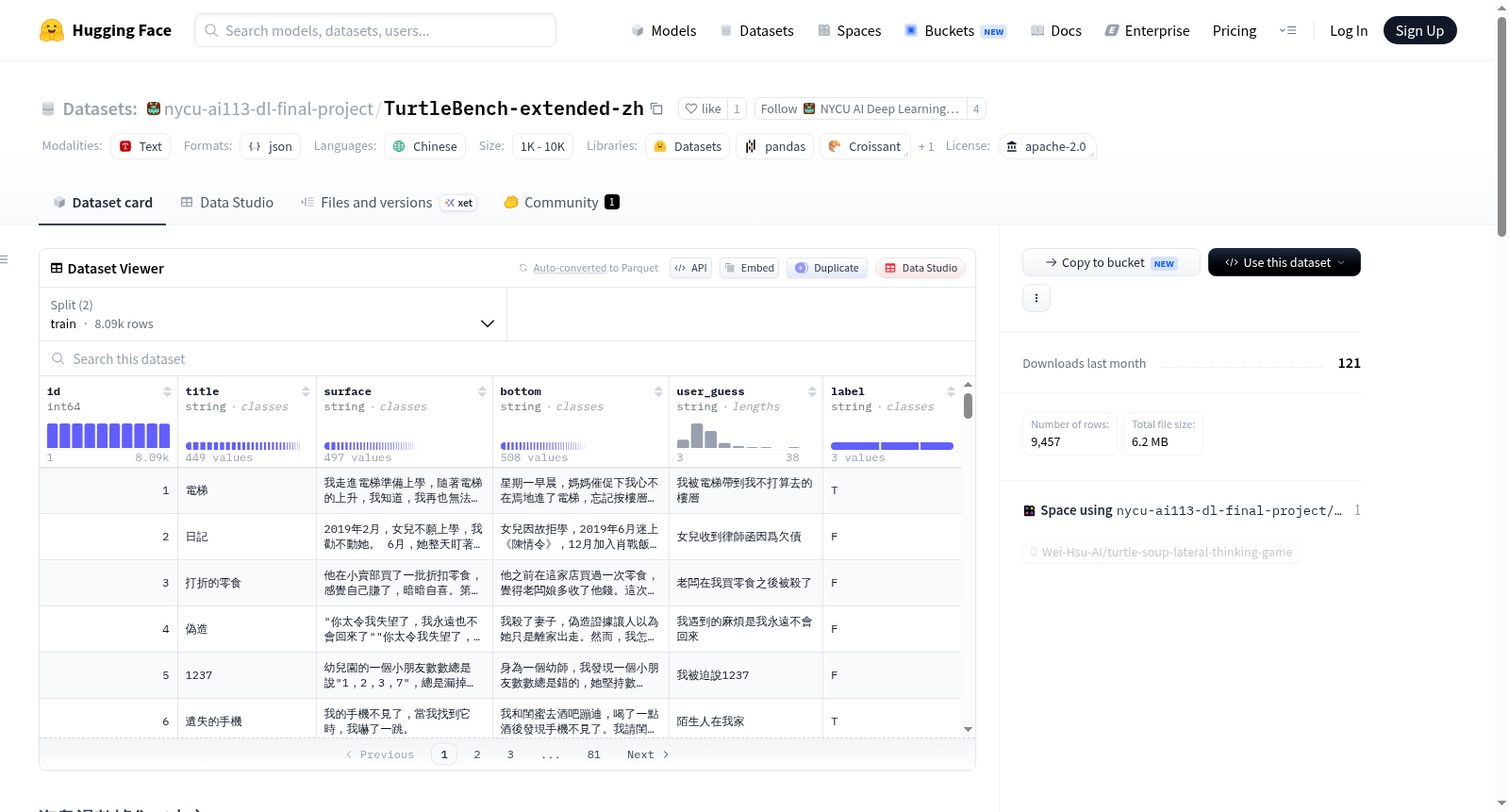Expand the Split train dropdown
The image size is (1509, 812).
(274, 314)
